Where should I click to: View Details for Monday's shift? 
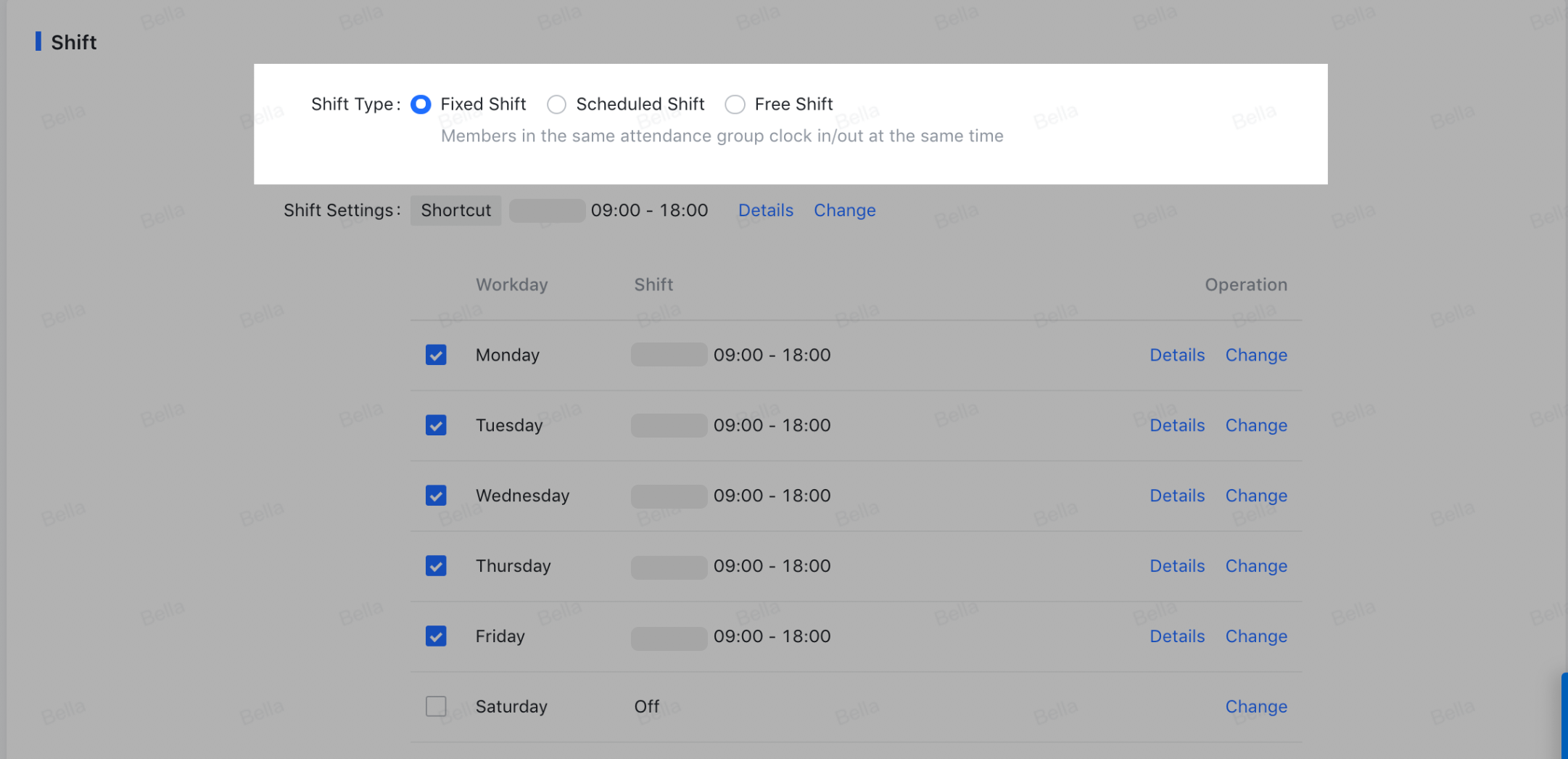[1176, 355]
